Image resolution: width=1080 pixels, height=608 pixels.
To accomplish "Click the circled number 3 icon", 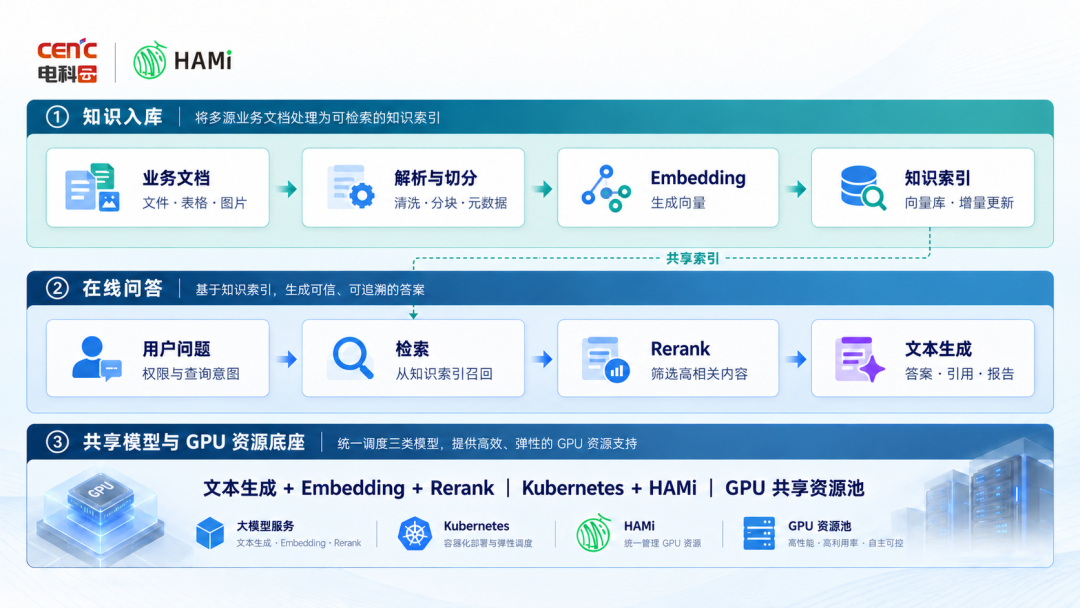I will (x=57, y=441).
